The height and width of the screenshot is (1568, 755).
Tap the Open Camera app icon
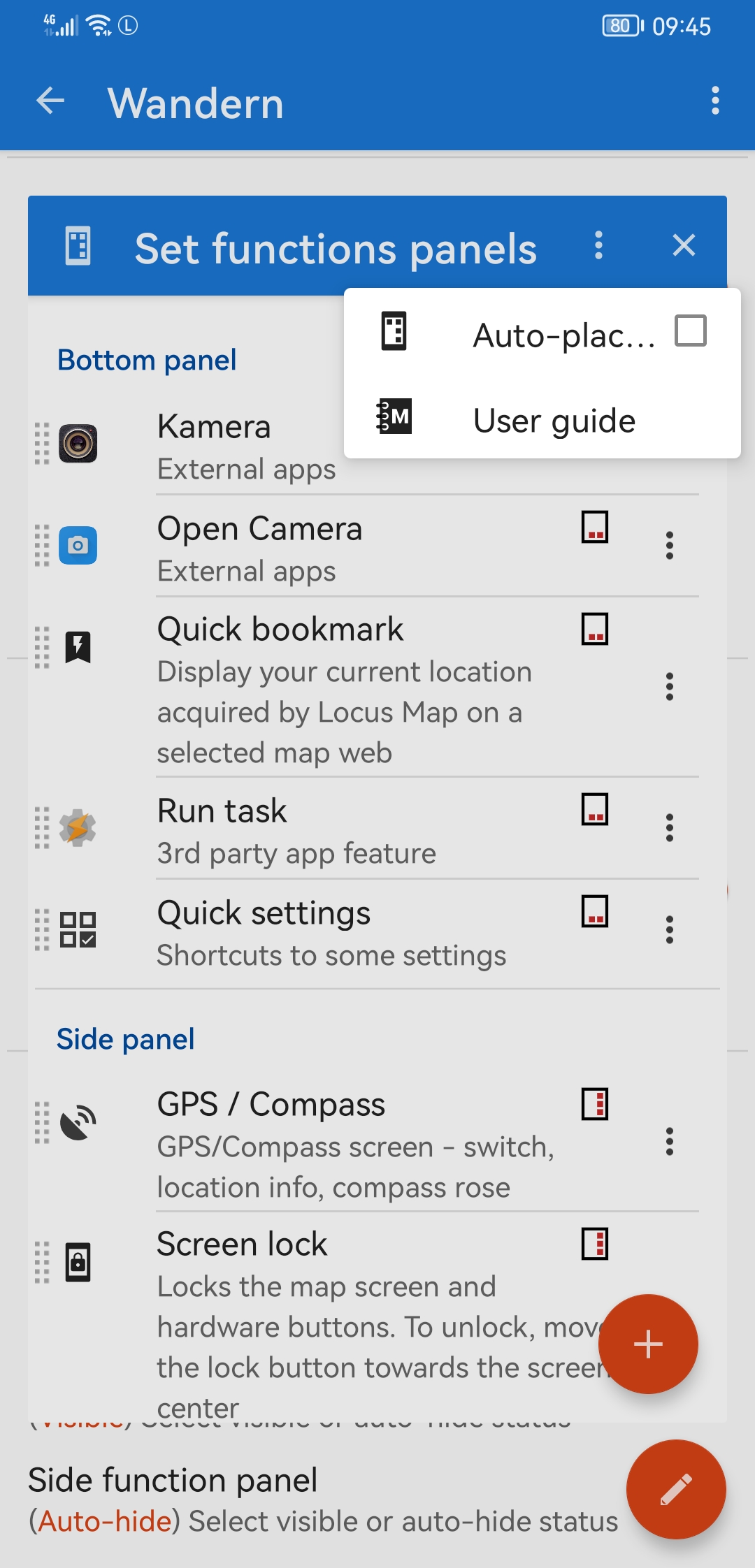point(78,545)
